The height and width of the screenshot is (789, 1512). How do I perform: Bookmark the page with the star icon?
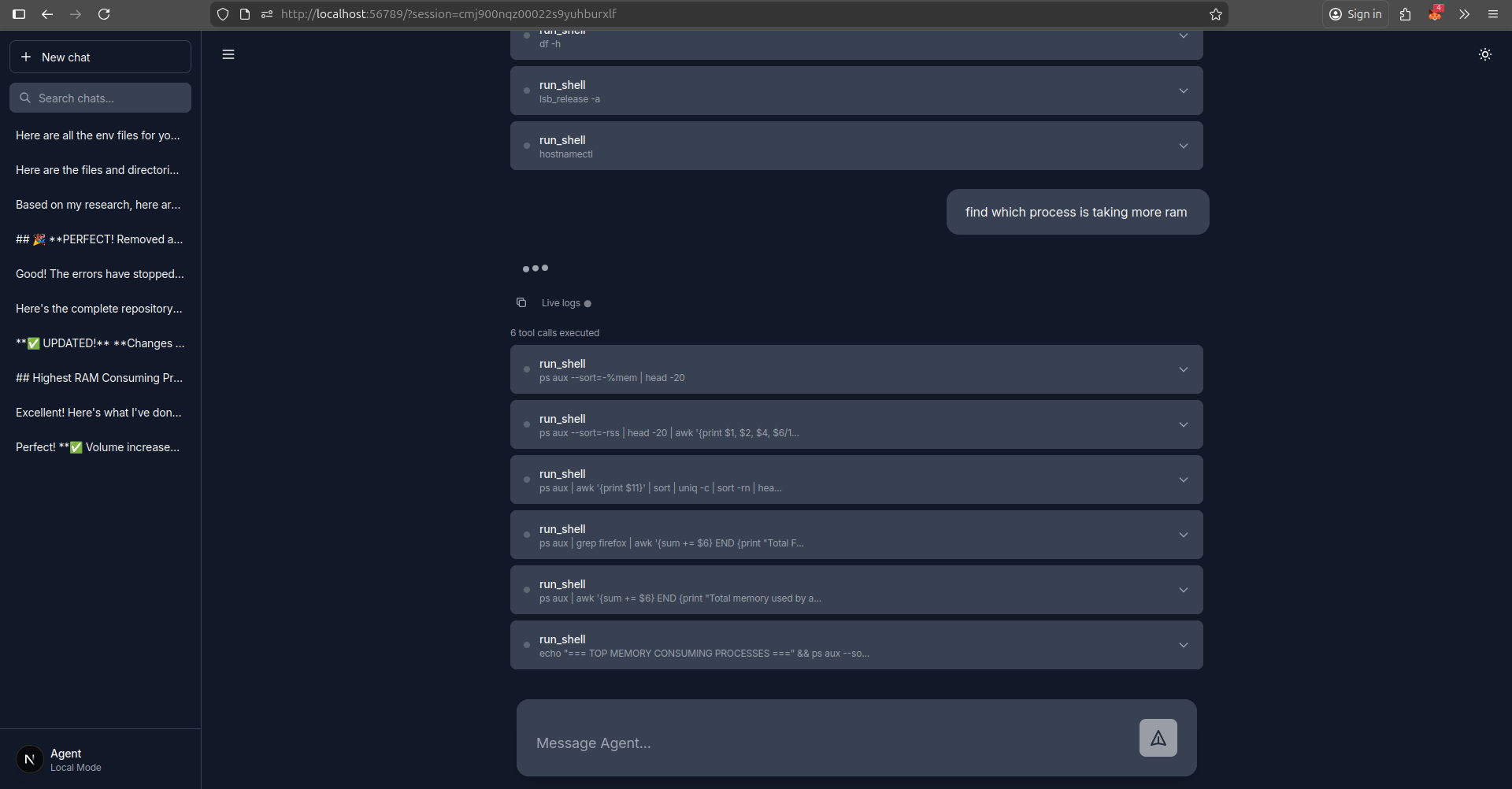1215,14
